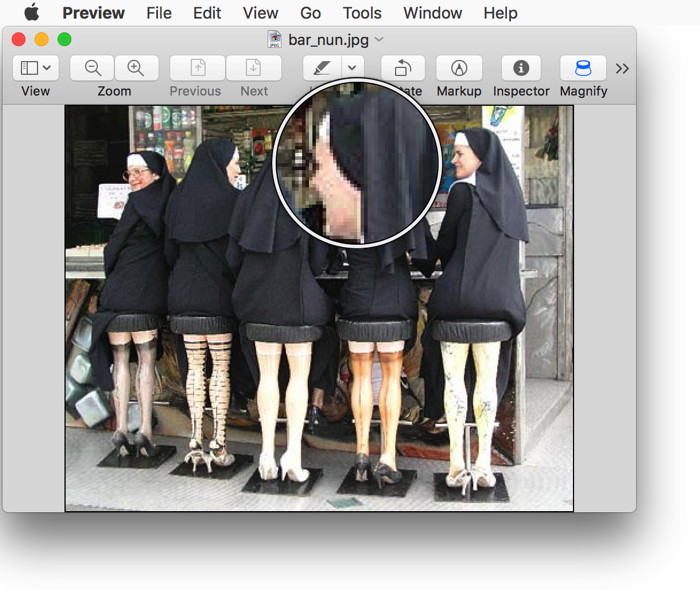This screenshot has width=700, height=590.
Task: Open the Preview application menu
Action: (x=93, y=13)
